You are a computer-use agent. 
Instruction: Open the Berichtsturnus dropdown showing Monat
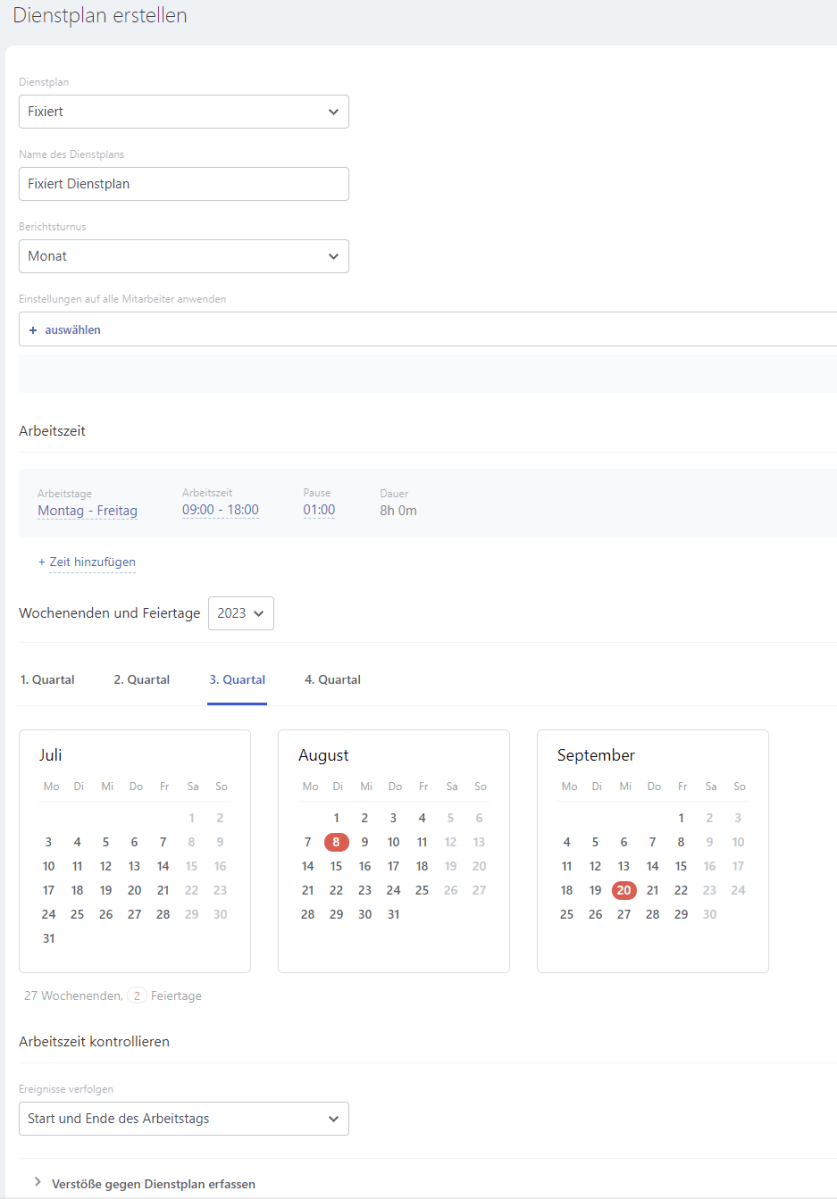[183, 256]
